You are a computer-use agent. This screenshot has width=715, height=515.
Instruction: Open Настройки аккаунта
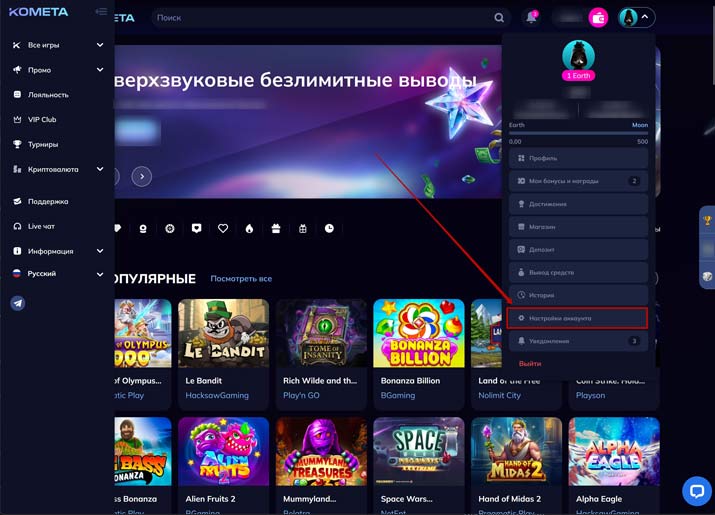[578, 318]
